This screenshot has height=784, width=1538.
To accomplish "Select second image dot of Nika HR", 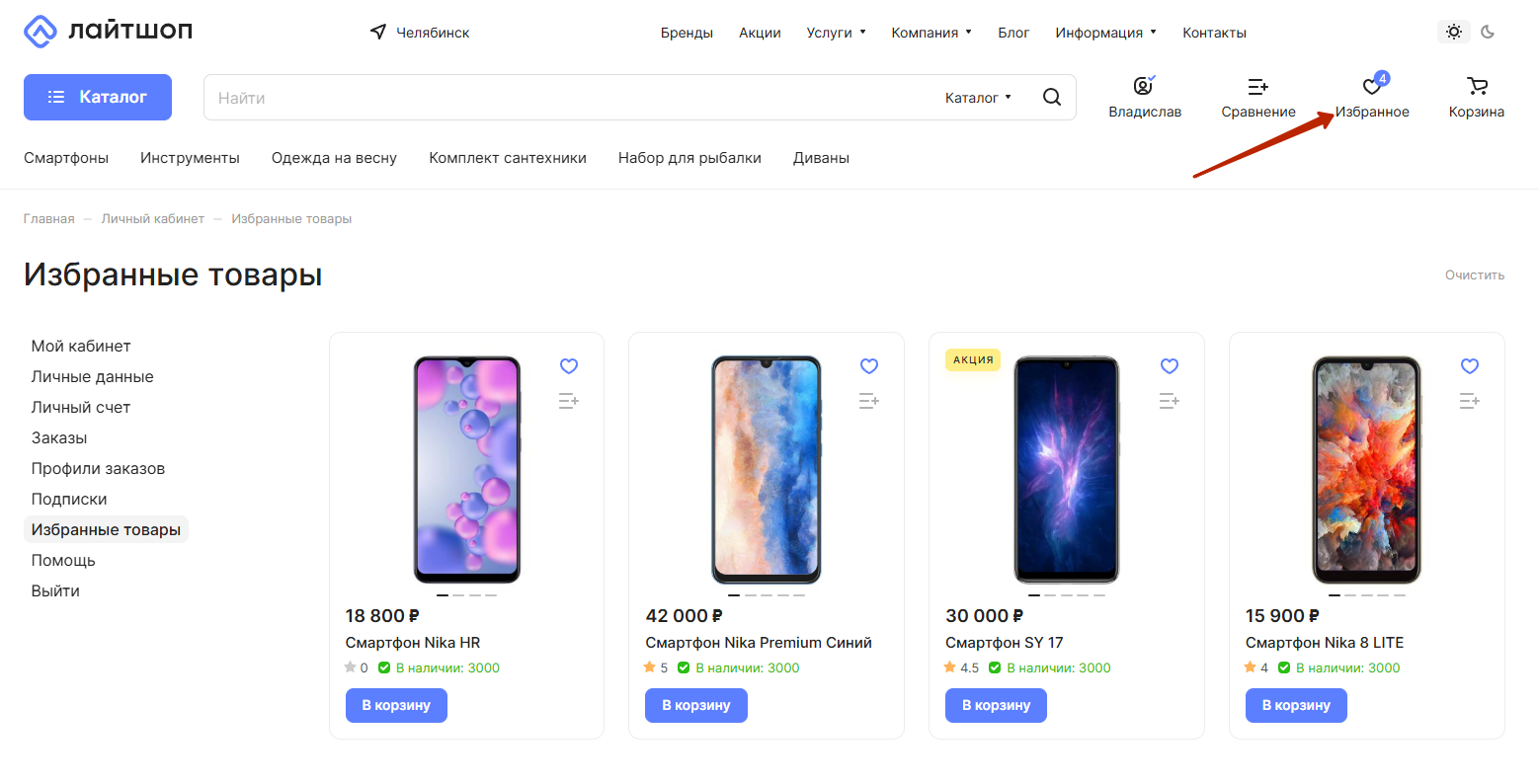I will point(458,595).
